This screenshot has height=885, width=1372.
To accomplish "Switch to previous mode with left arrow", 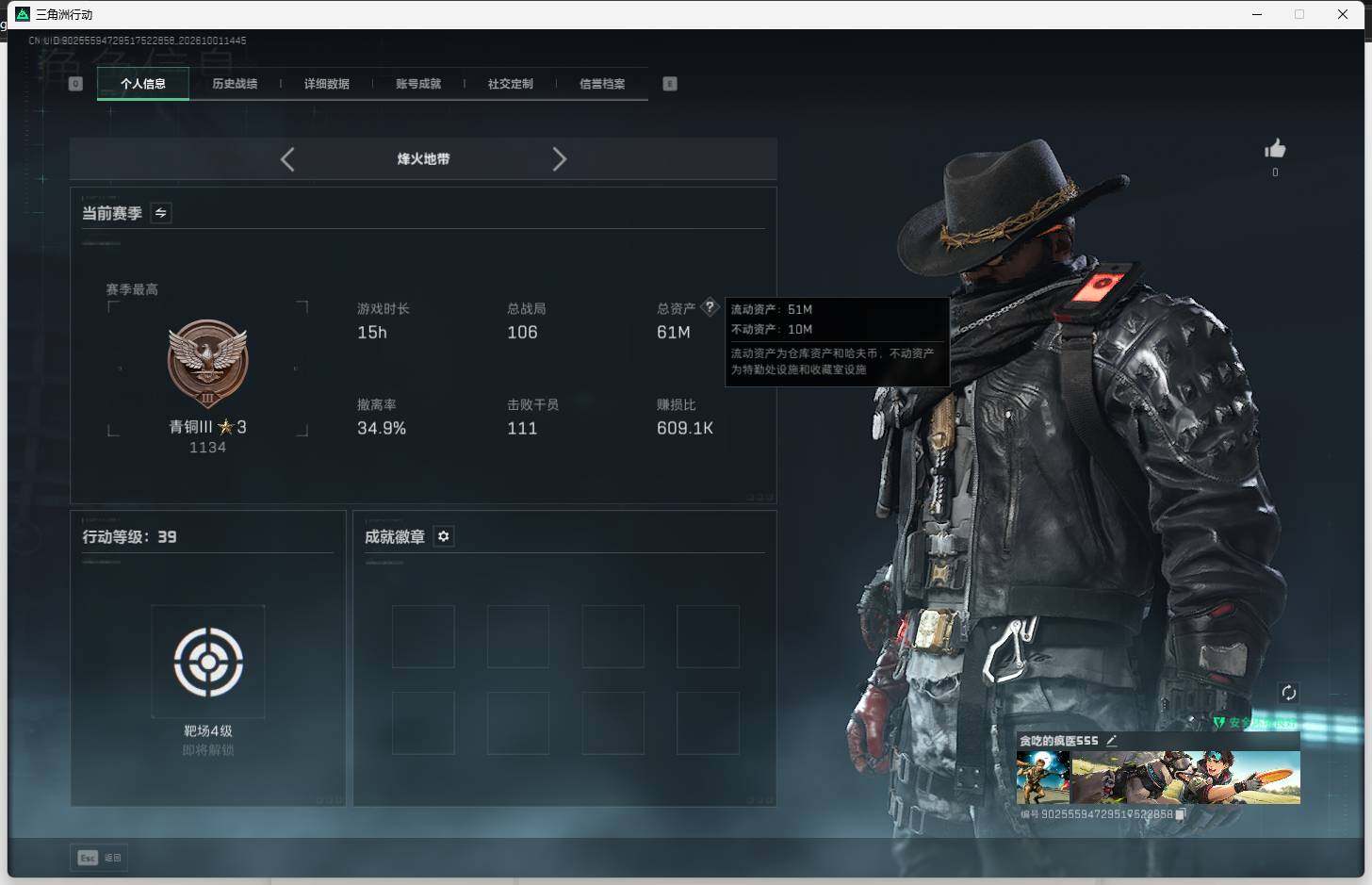I will click(287, 159).
